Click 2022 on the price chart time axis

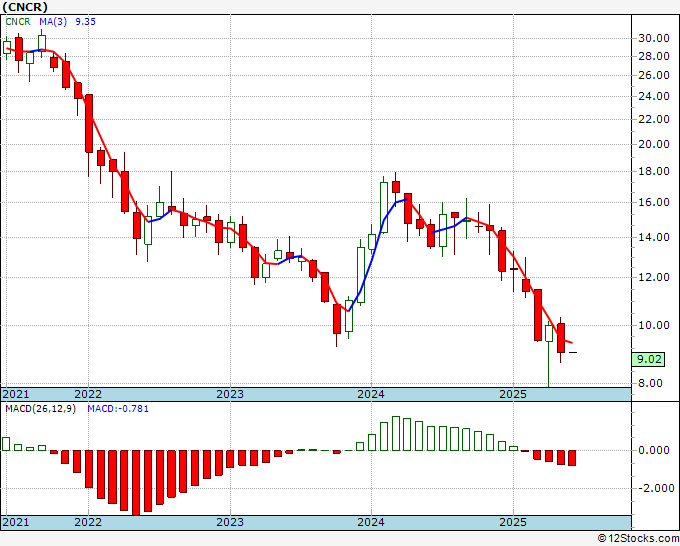(x=88, y=394)
